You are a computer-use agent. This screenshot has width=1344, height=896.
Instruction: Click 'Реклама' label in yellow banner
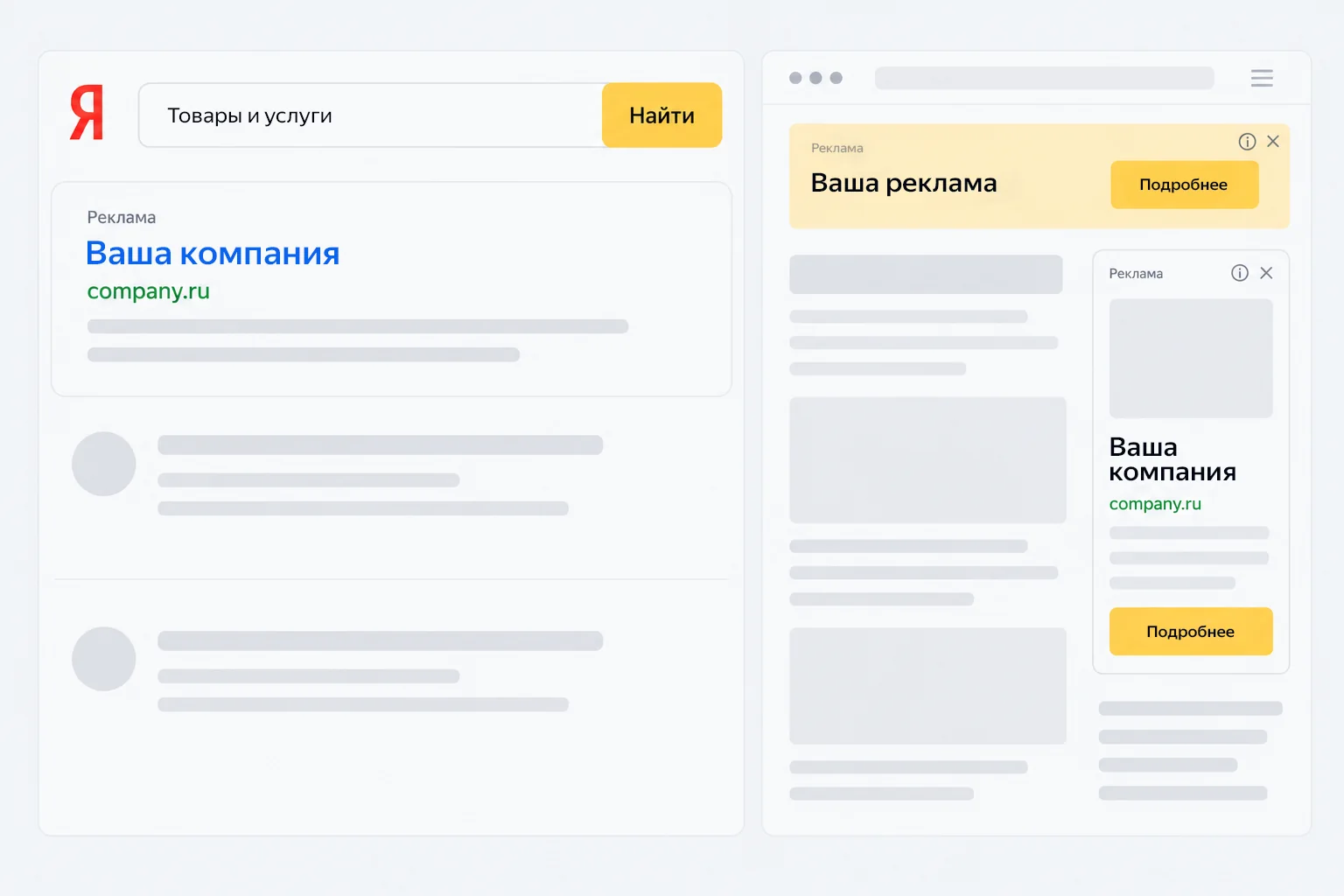(x=837, y=148)
